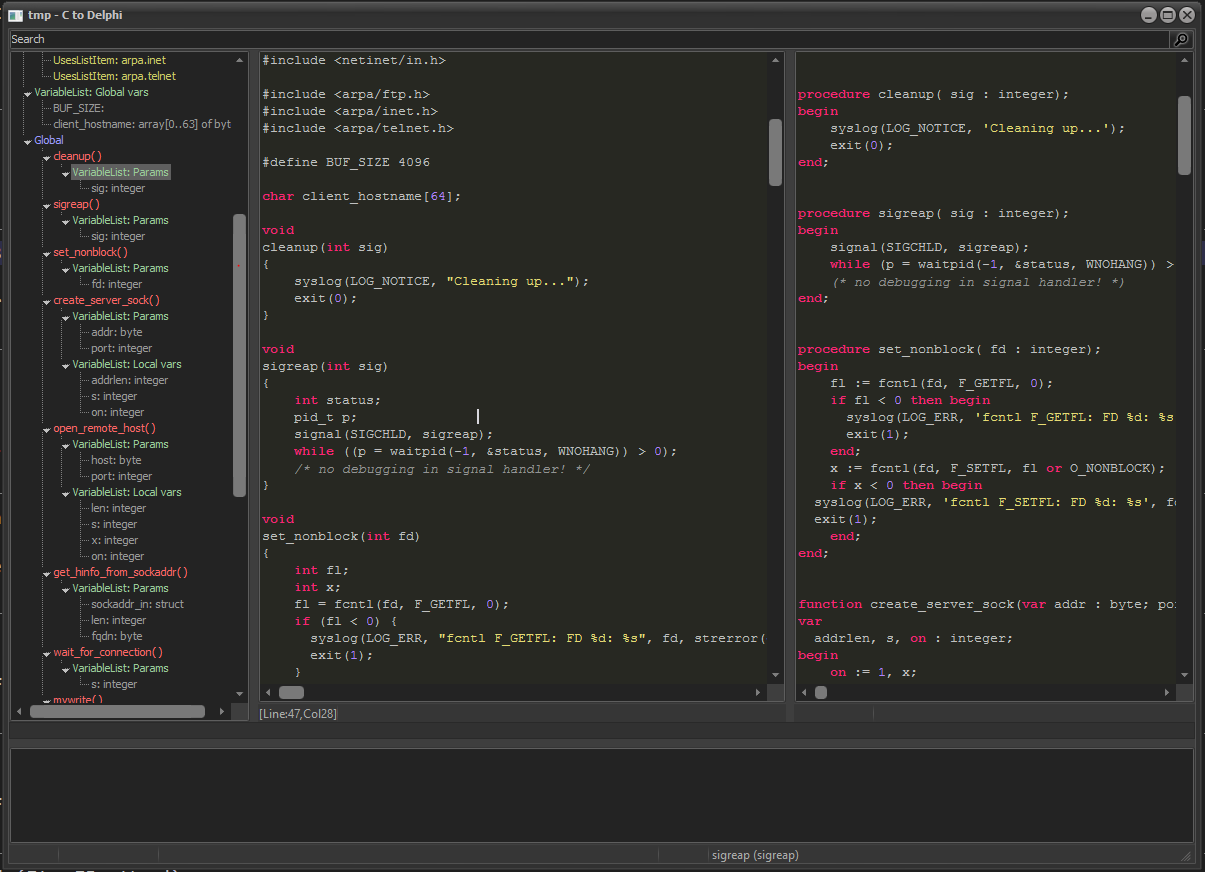Select VariableList: Local vars under create_server_sock()
The image size is (1205, 872).
pos(127,364)
